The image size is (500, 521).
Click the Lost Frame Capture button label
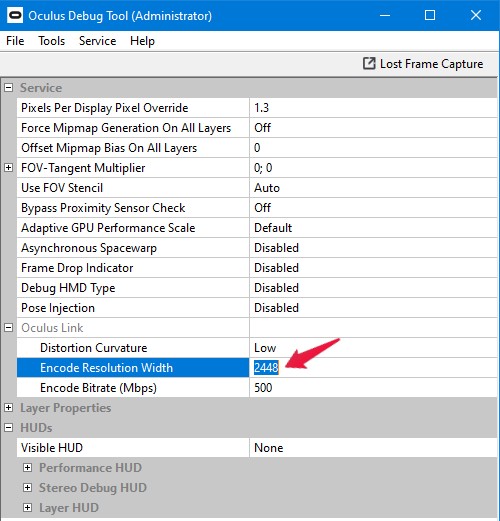[431, 64]
